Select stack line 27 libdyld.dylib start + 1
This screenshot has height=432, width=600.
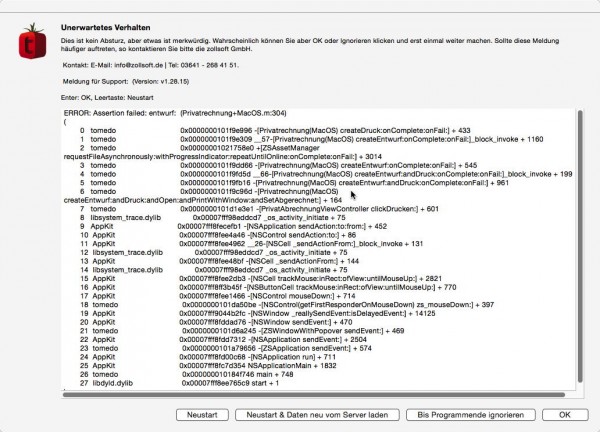tap(179, 383)
